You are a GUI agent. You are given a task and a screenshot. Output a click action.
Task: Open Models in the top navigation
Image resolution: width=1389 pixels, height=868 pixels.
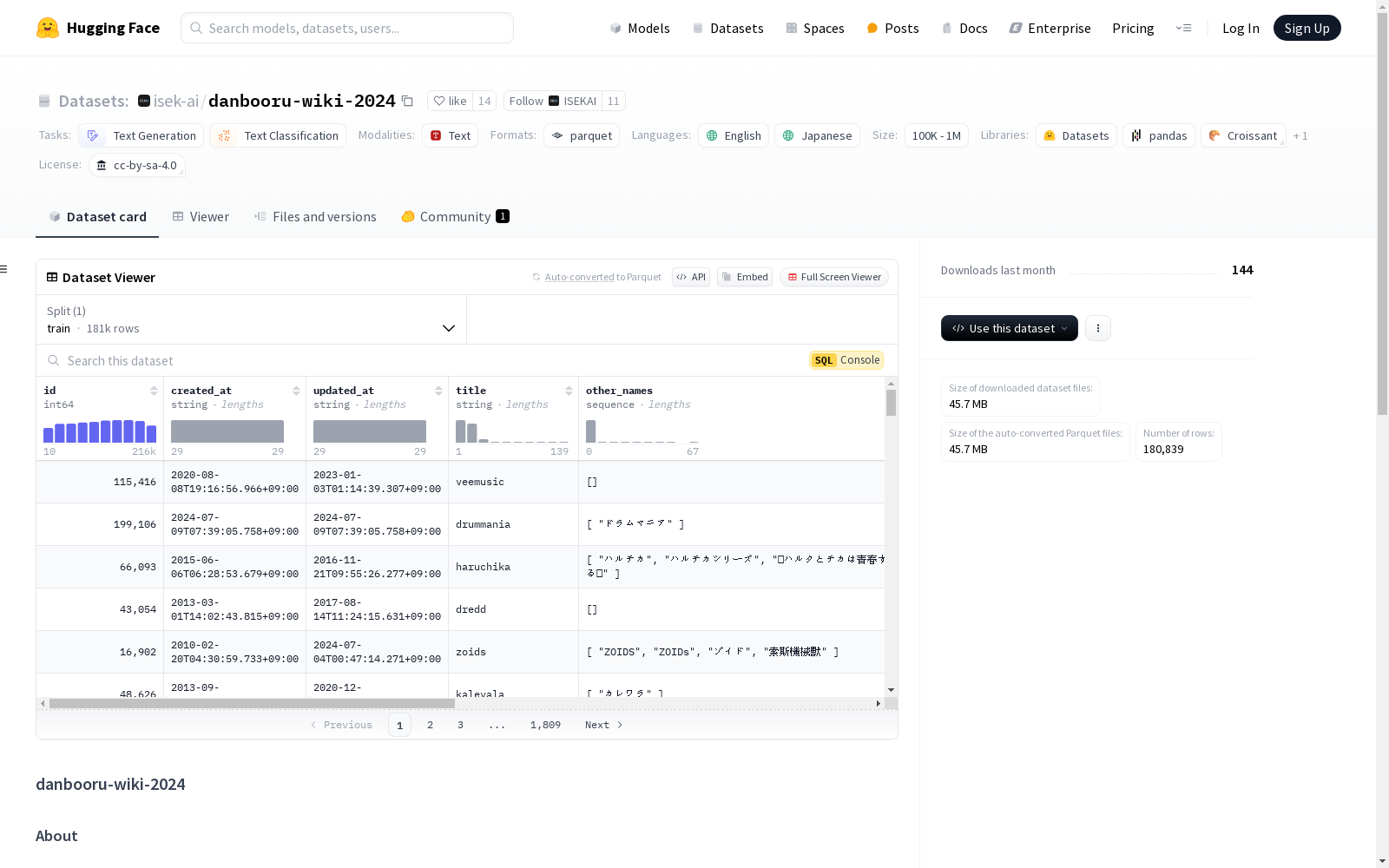tap(640, 28)
